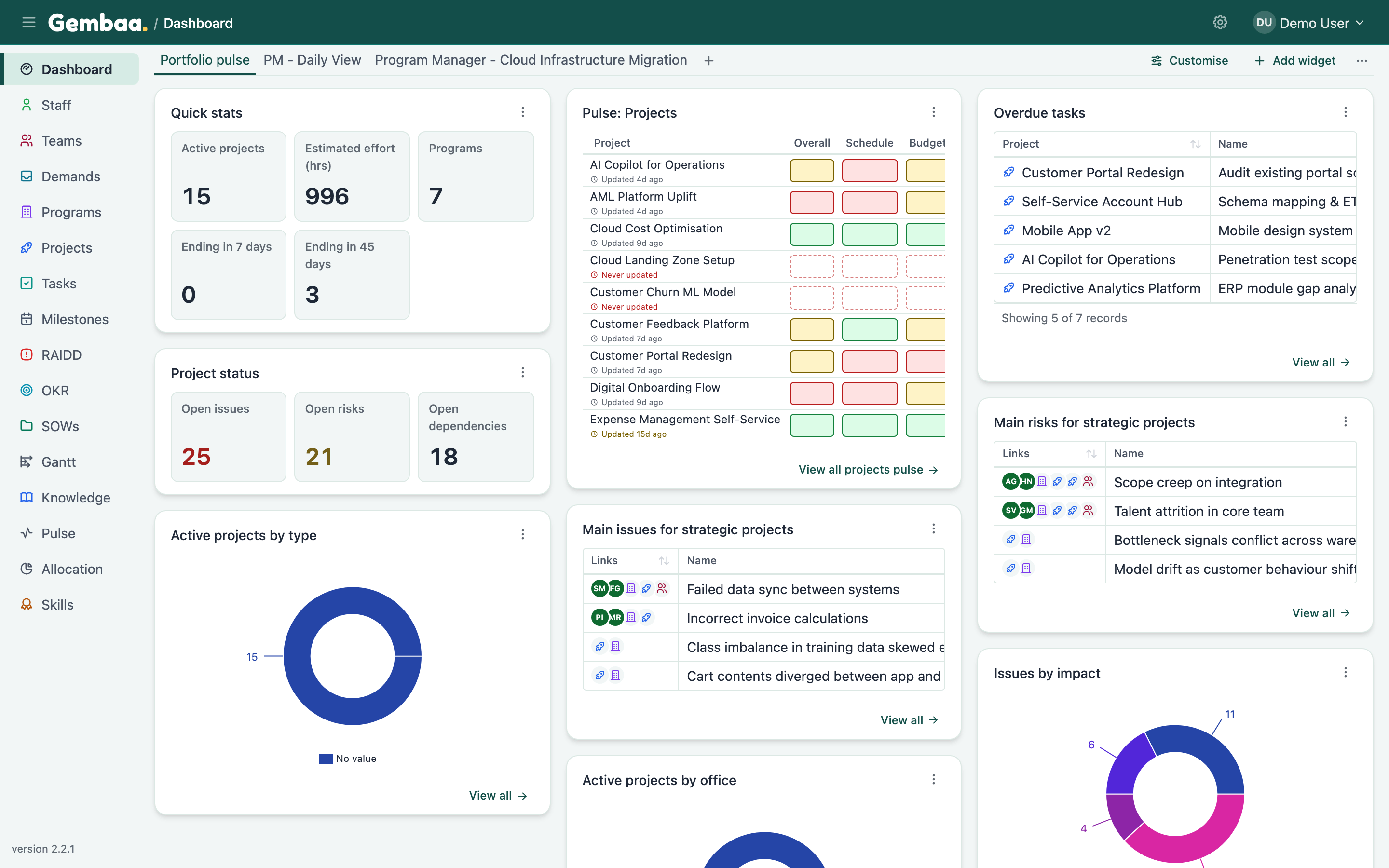Image resolution: width=1389 pixels, height=868 pixels.
Task: Open Projects in the sidebar
Action: [69, 247]
